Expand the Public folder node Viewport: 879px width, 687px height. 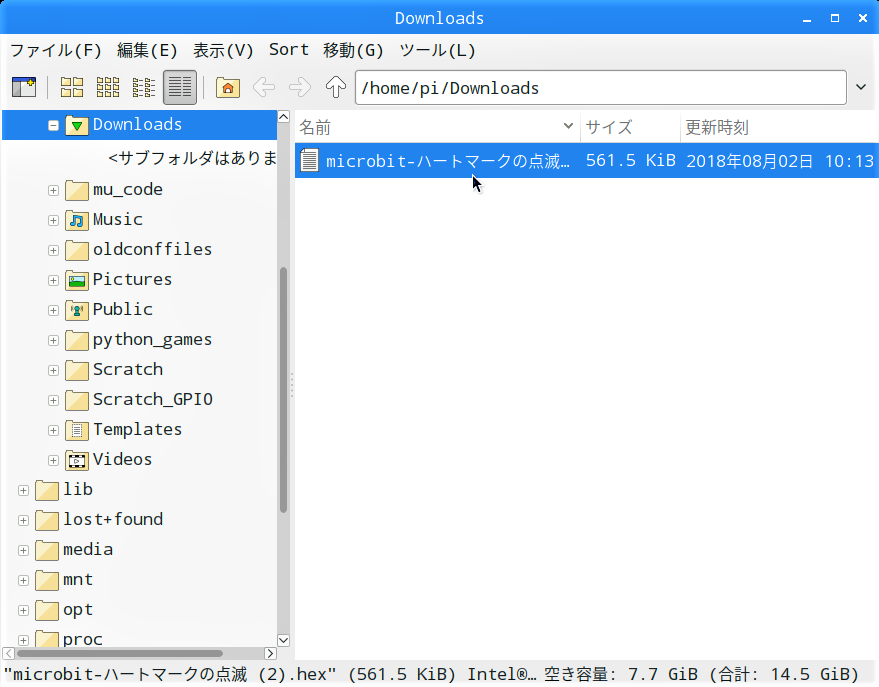(53, 310)
